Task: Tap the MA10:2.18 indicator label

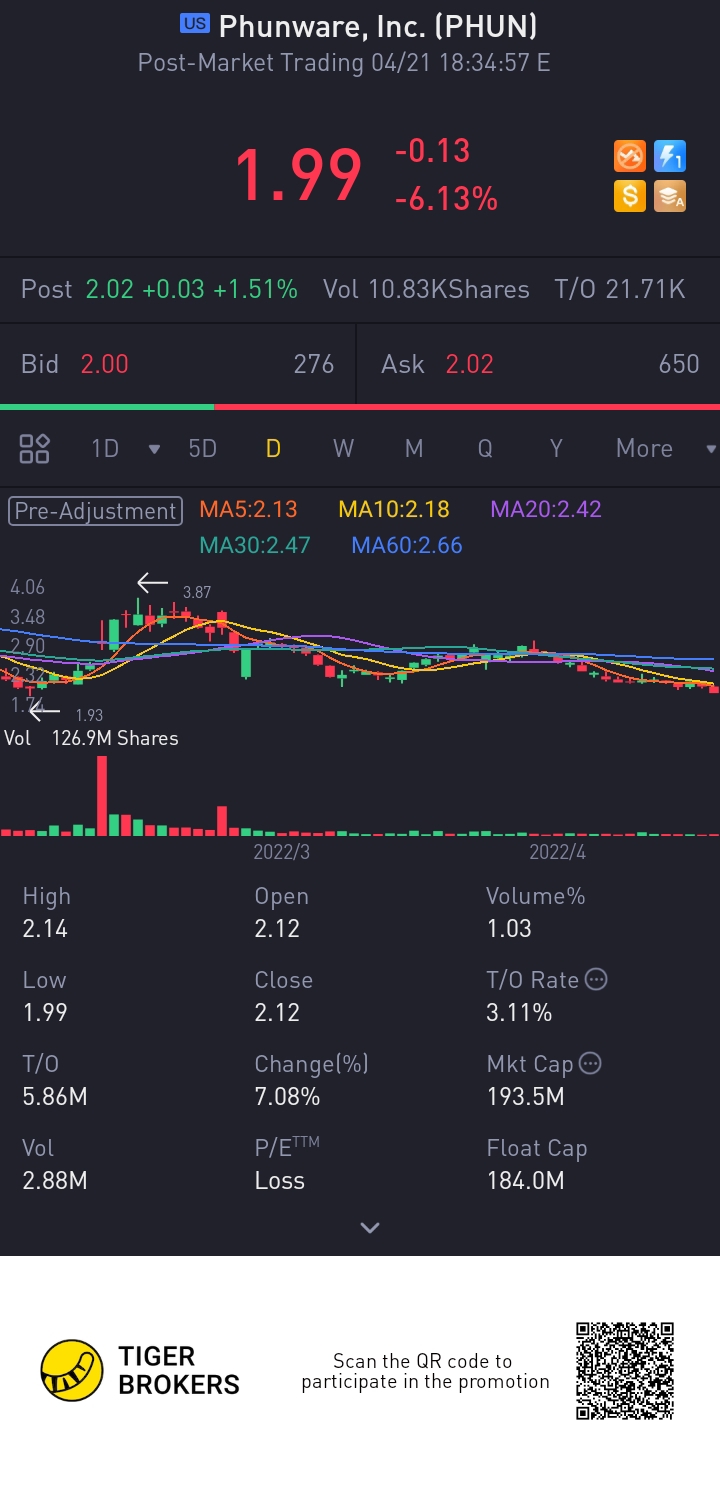Action: tap(393, 509)
